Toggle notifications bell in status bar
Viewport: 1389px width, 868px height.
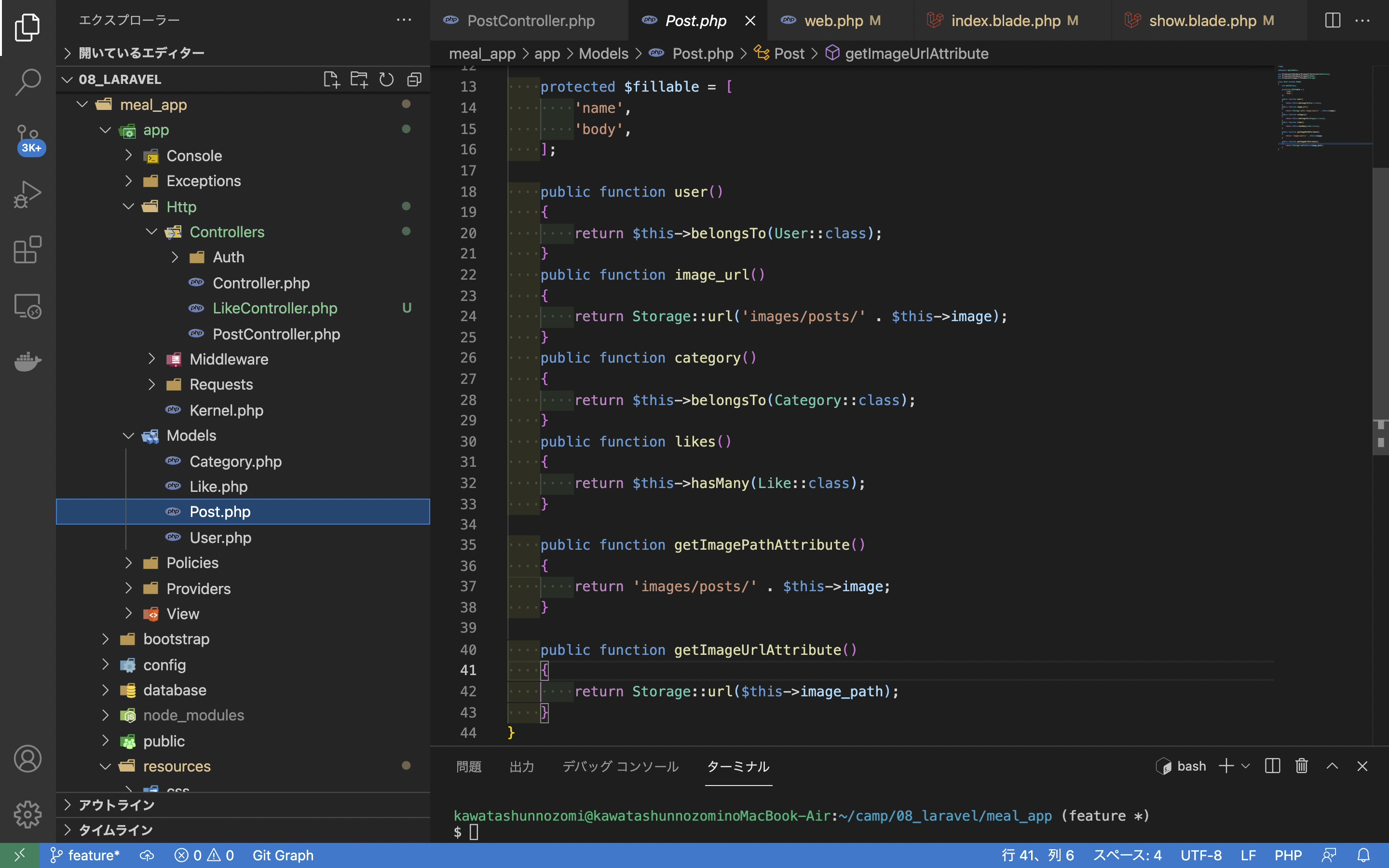1364,855
